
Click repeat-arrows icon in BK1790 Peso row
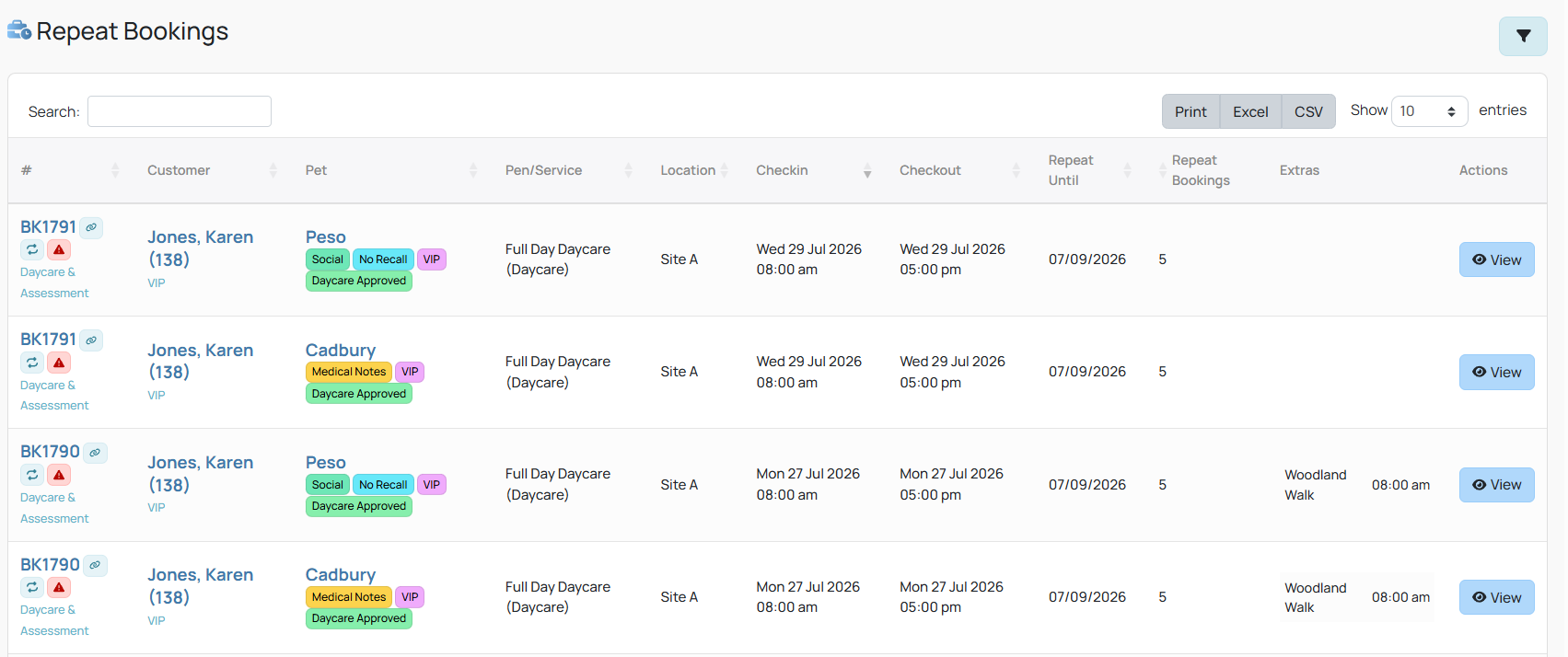pyautogui.click(x=32, y=475)
